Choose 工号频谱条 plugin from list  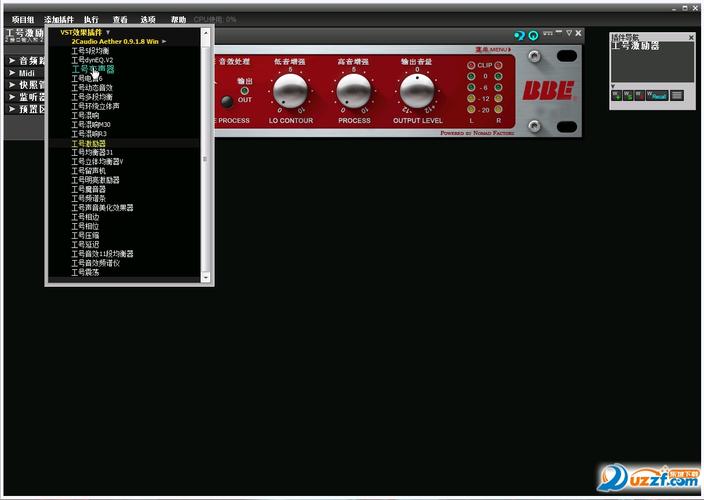click(88, 198)
